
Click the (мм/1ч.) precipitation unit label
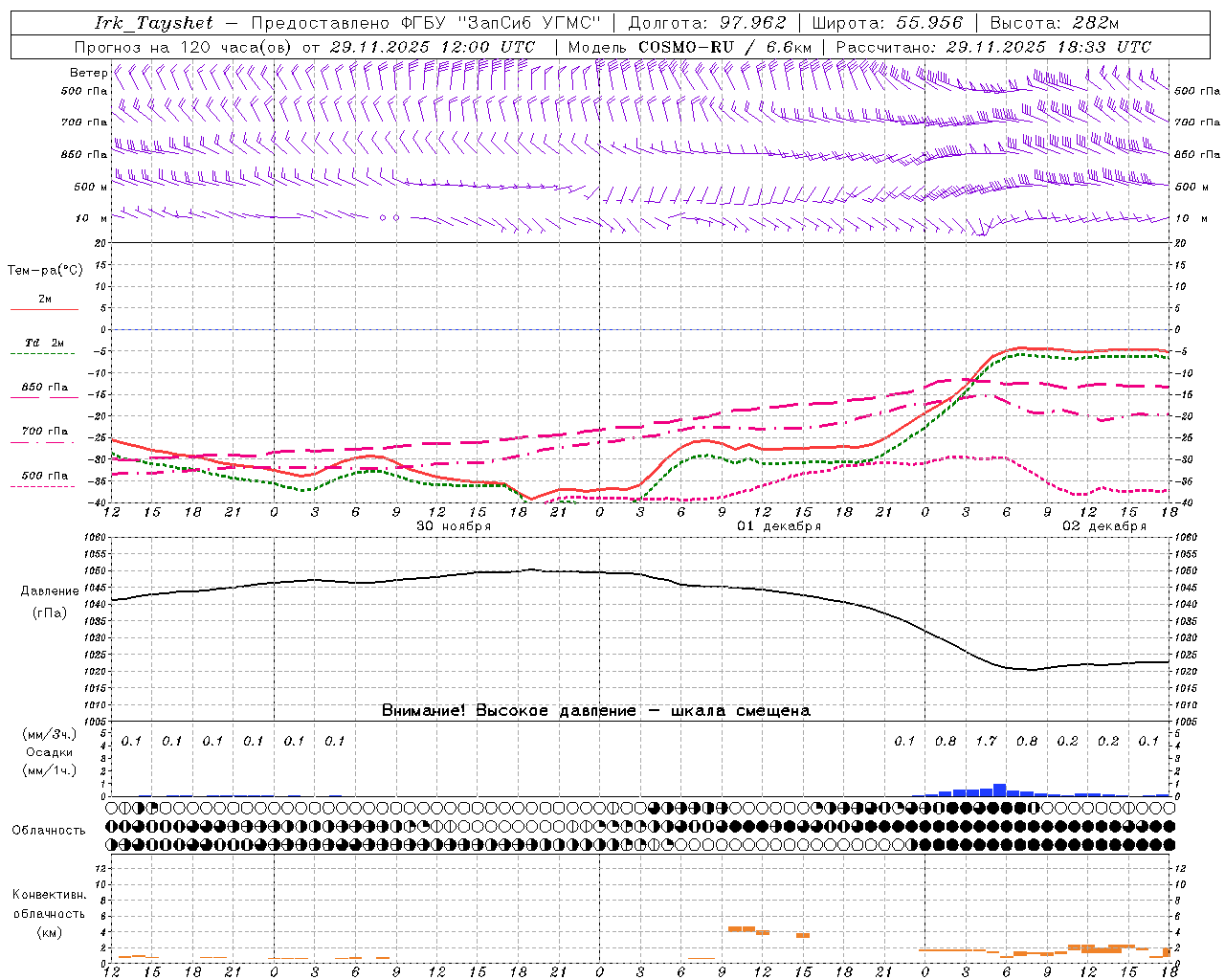49,770
